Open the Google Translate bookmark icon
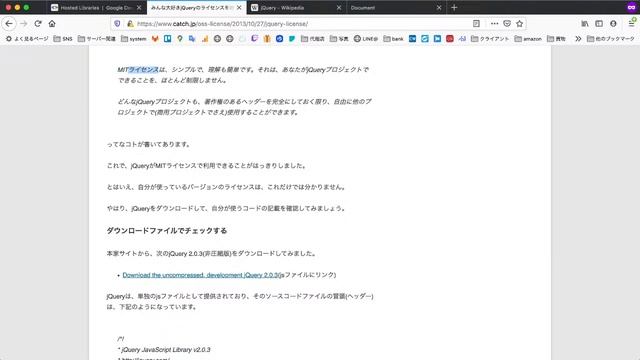 click(x=192, y=39)
